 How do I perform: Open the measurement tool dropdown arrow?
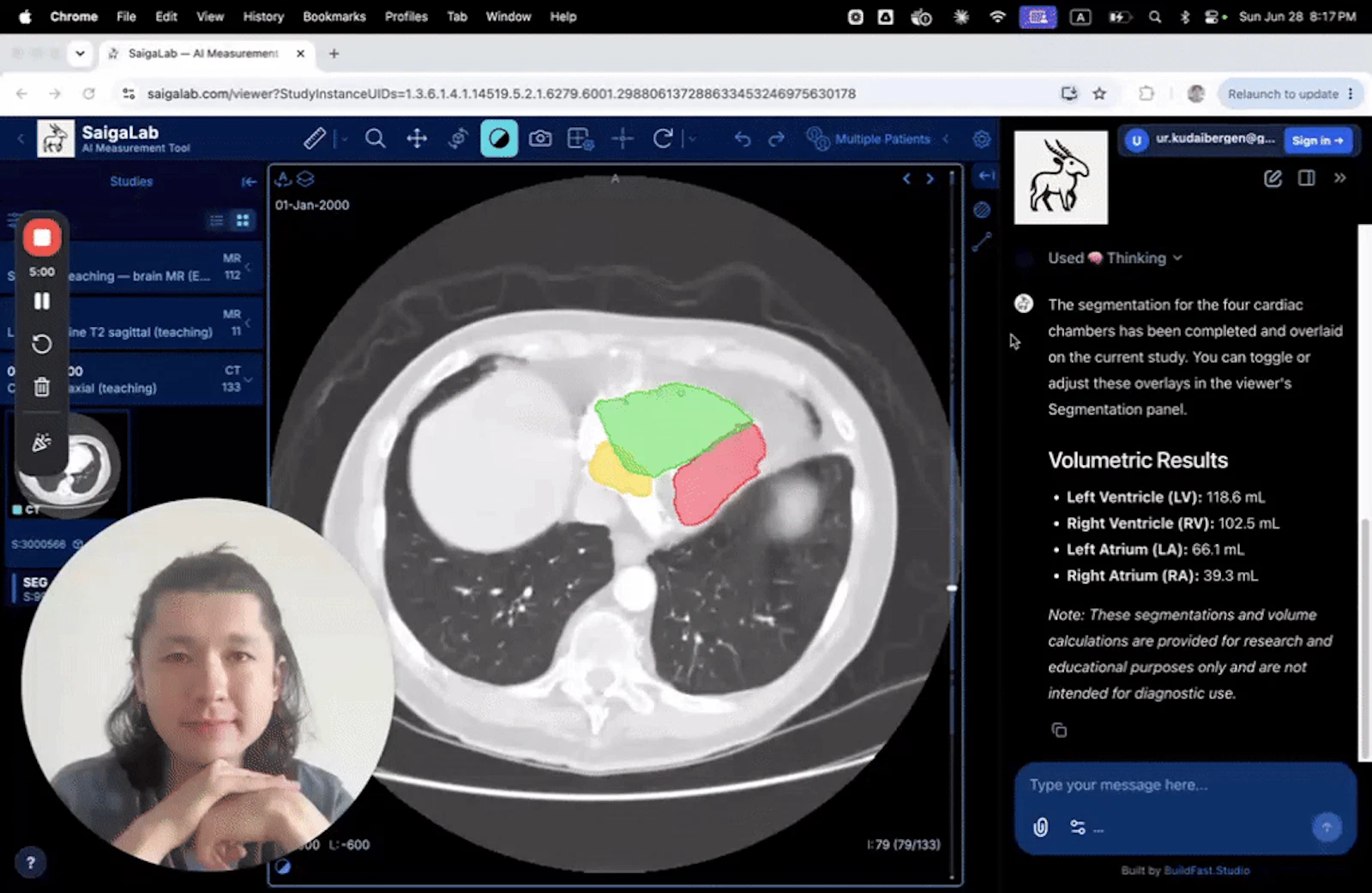[x=344, y=138]
